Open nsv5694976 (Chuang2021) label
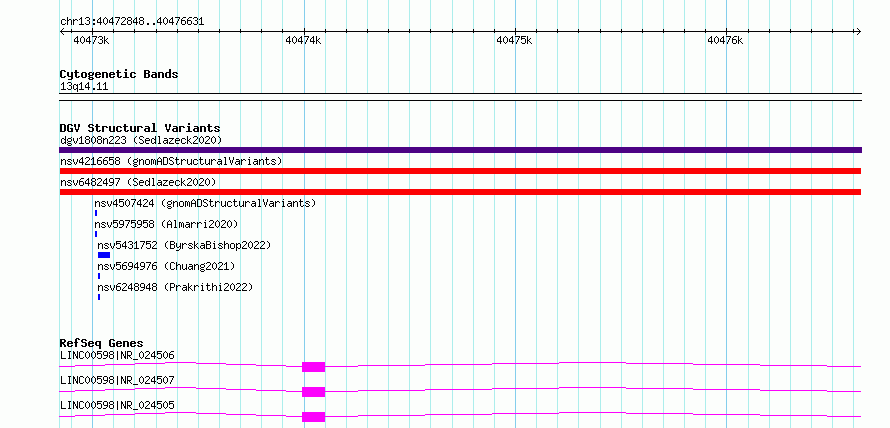Image resolution: width=890 pixels, height=428 pixels. click(166, 266)
